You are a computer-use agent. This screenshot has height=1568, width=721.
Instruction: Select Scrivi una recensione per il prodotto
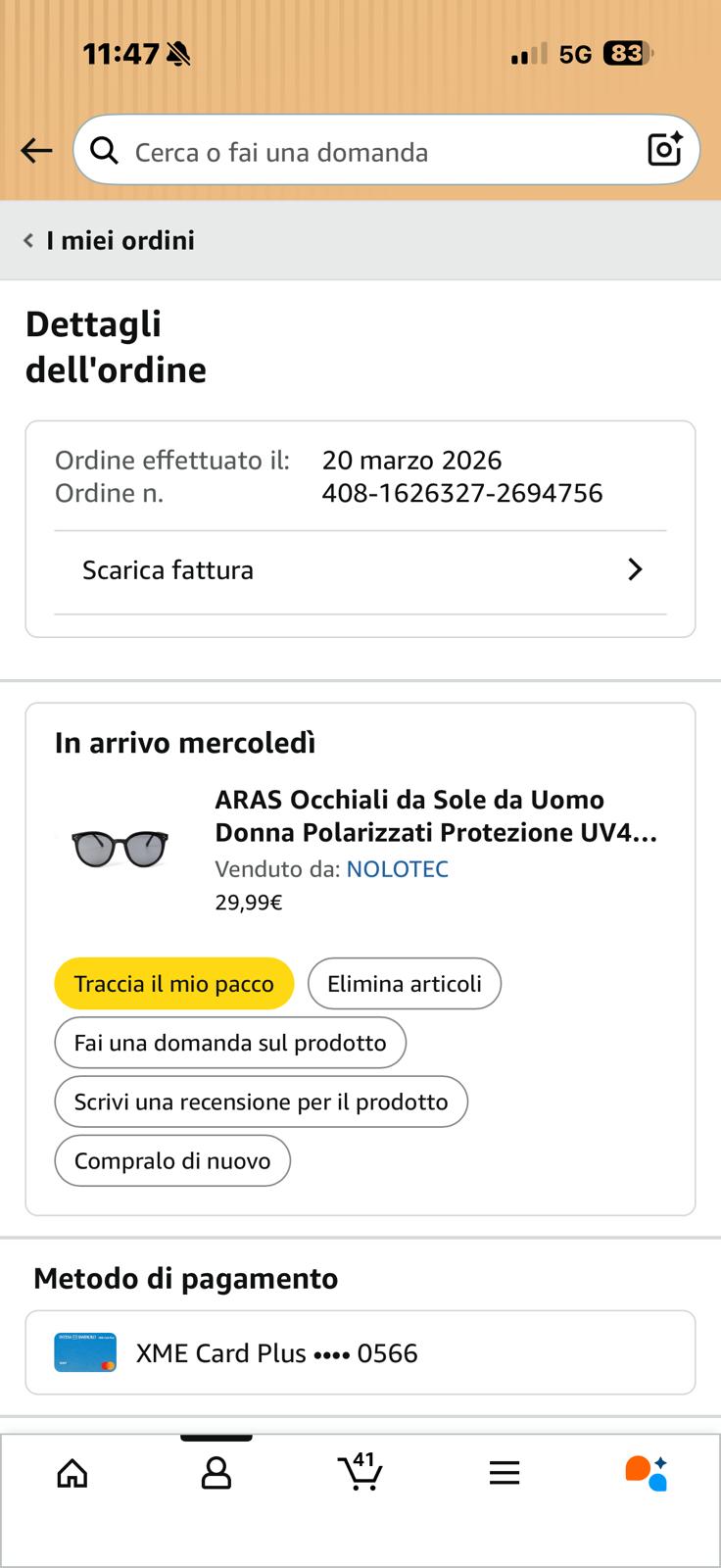[261, 1102]
